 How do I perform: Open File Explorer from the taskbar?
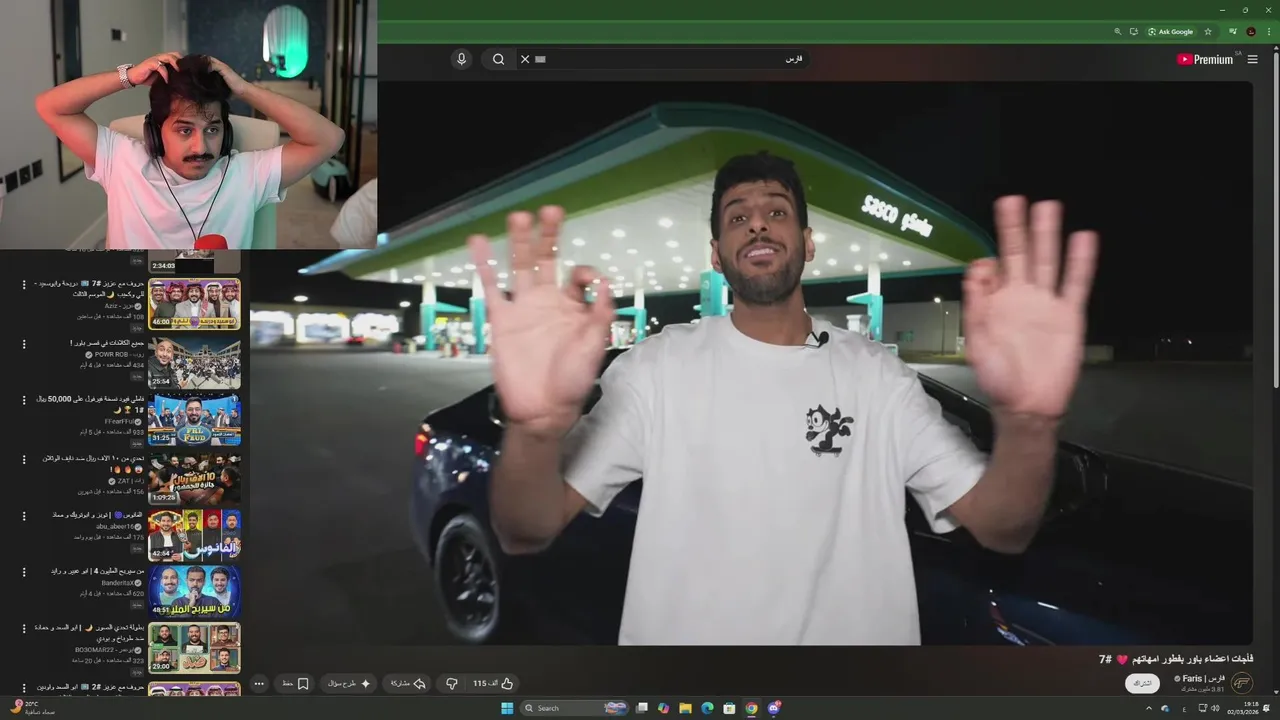tap(685, 708)
